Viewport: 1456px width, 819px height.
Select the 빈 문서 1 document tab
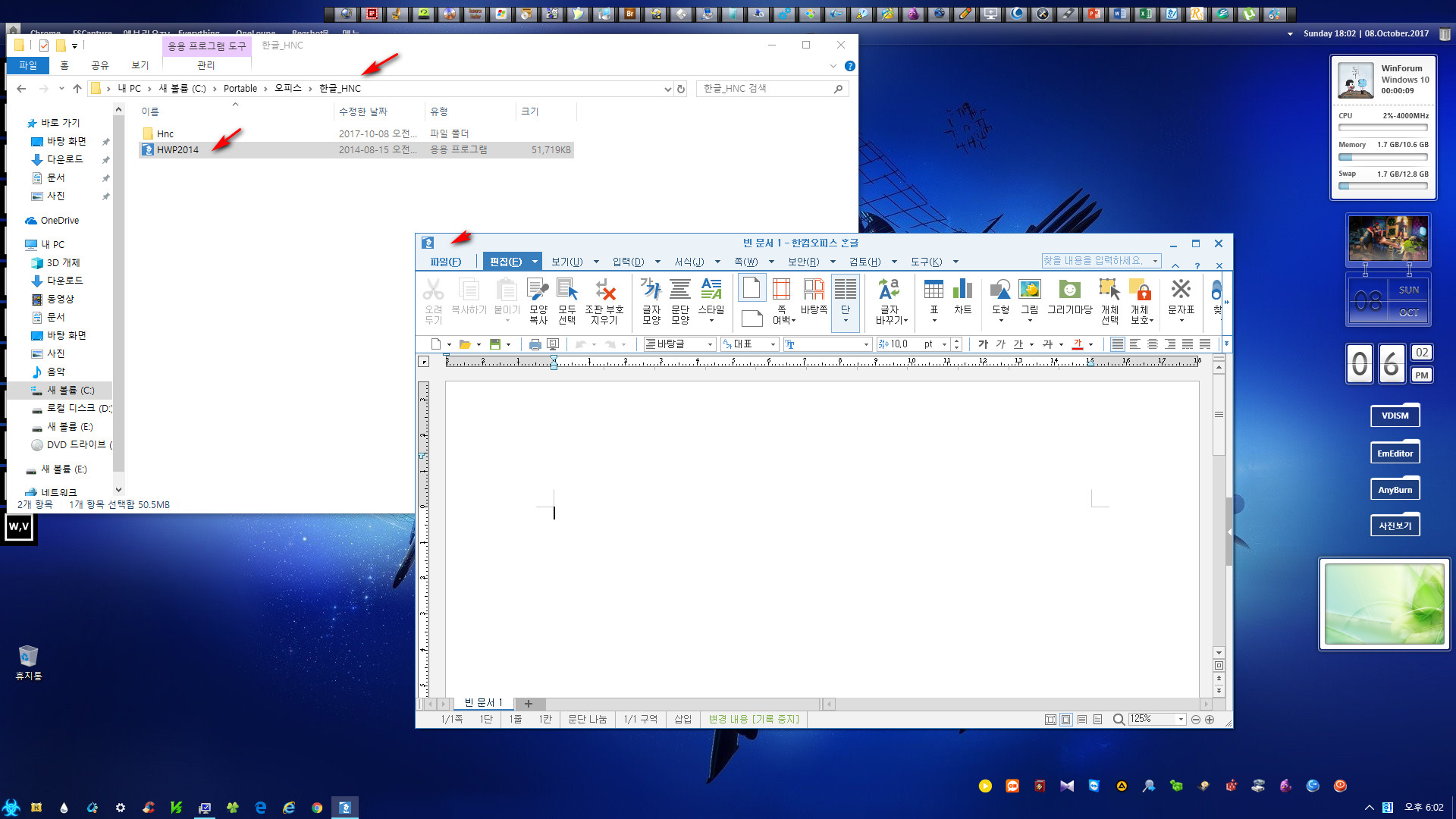[x=483, y=703]
